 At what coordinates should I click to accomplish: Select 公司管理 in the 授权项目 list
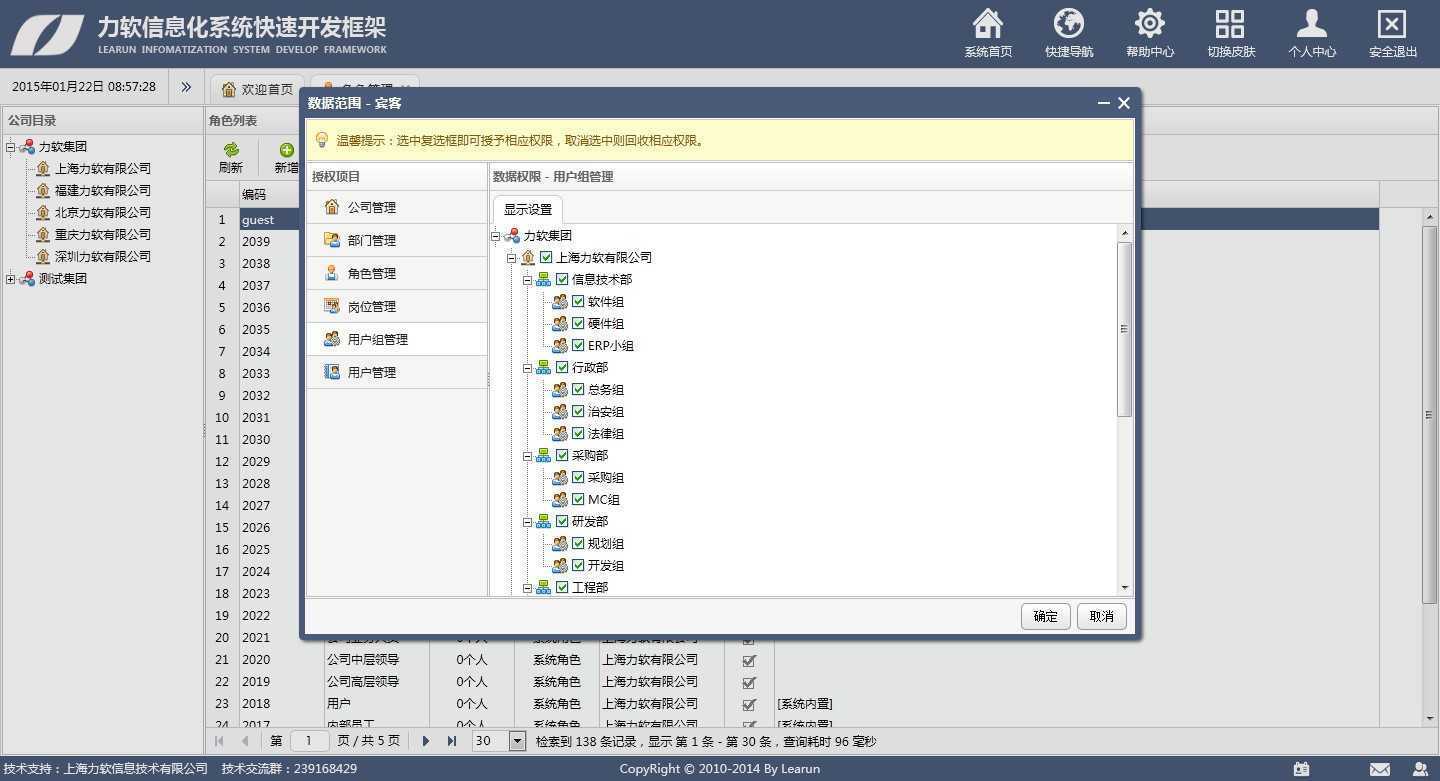pyautogui.click(x=396, y=207)
